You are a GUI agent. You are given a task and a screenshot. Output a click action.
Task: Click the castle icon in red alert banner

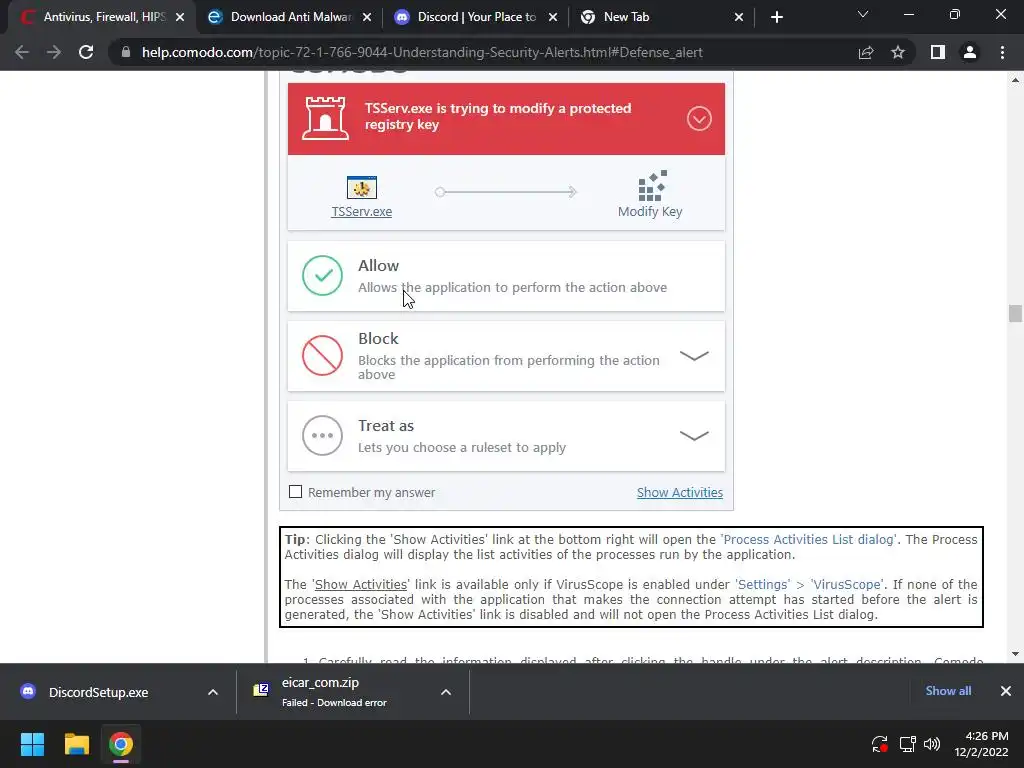[x=325, y=118]
